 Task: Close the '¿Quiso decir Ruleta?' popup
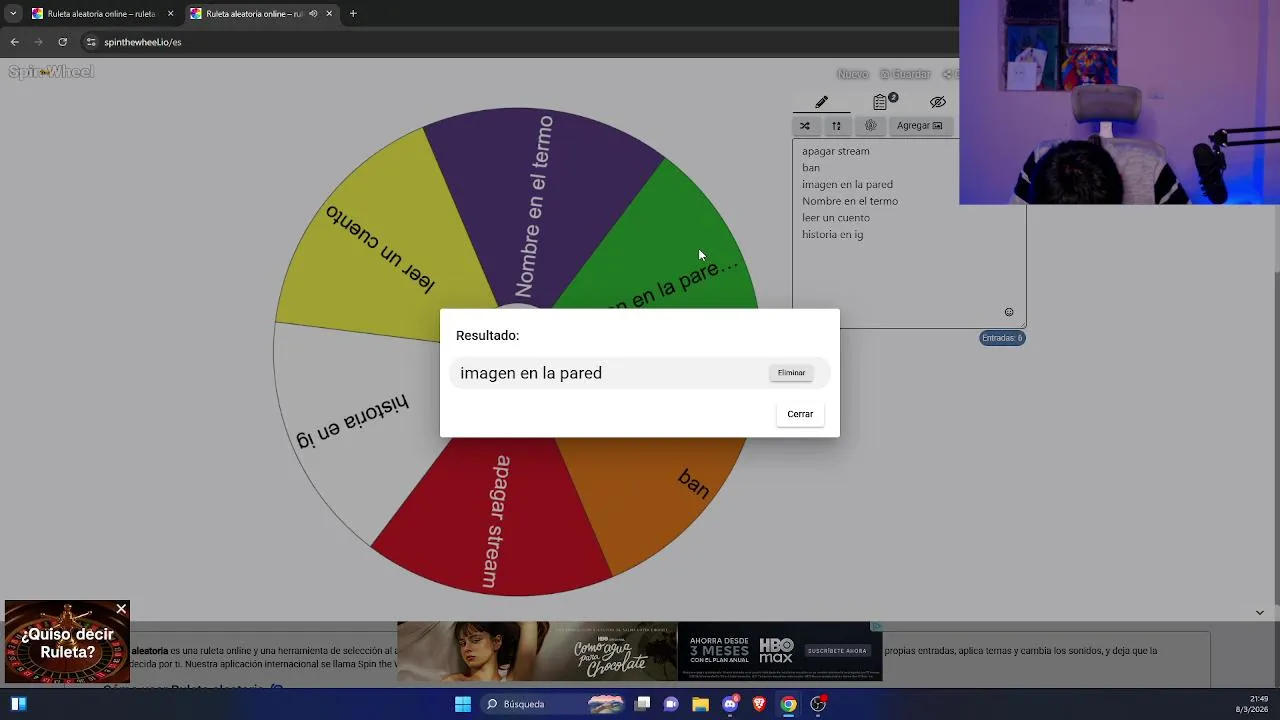[121, 609]
